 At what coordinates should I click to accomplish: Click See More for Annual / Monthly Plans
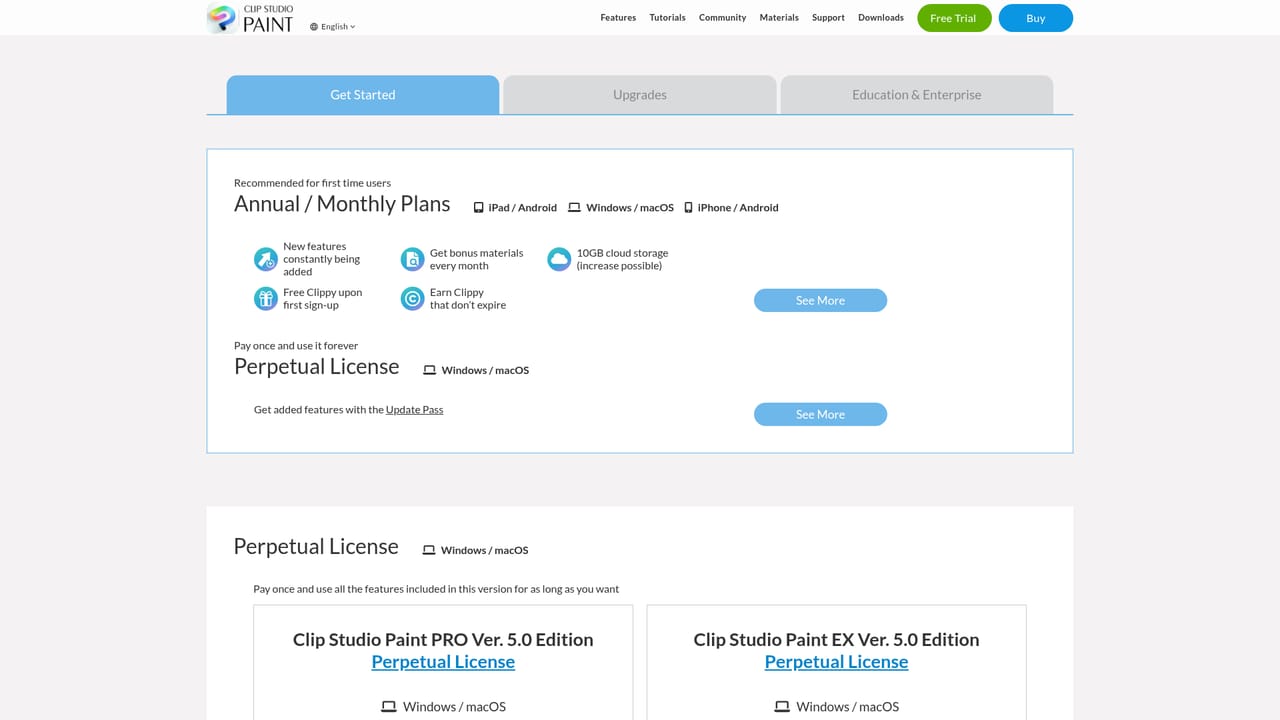click(x=820, y=300)
